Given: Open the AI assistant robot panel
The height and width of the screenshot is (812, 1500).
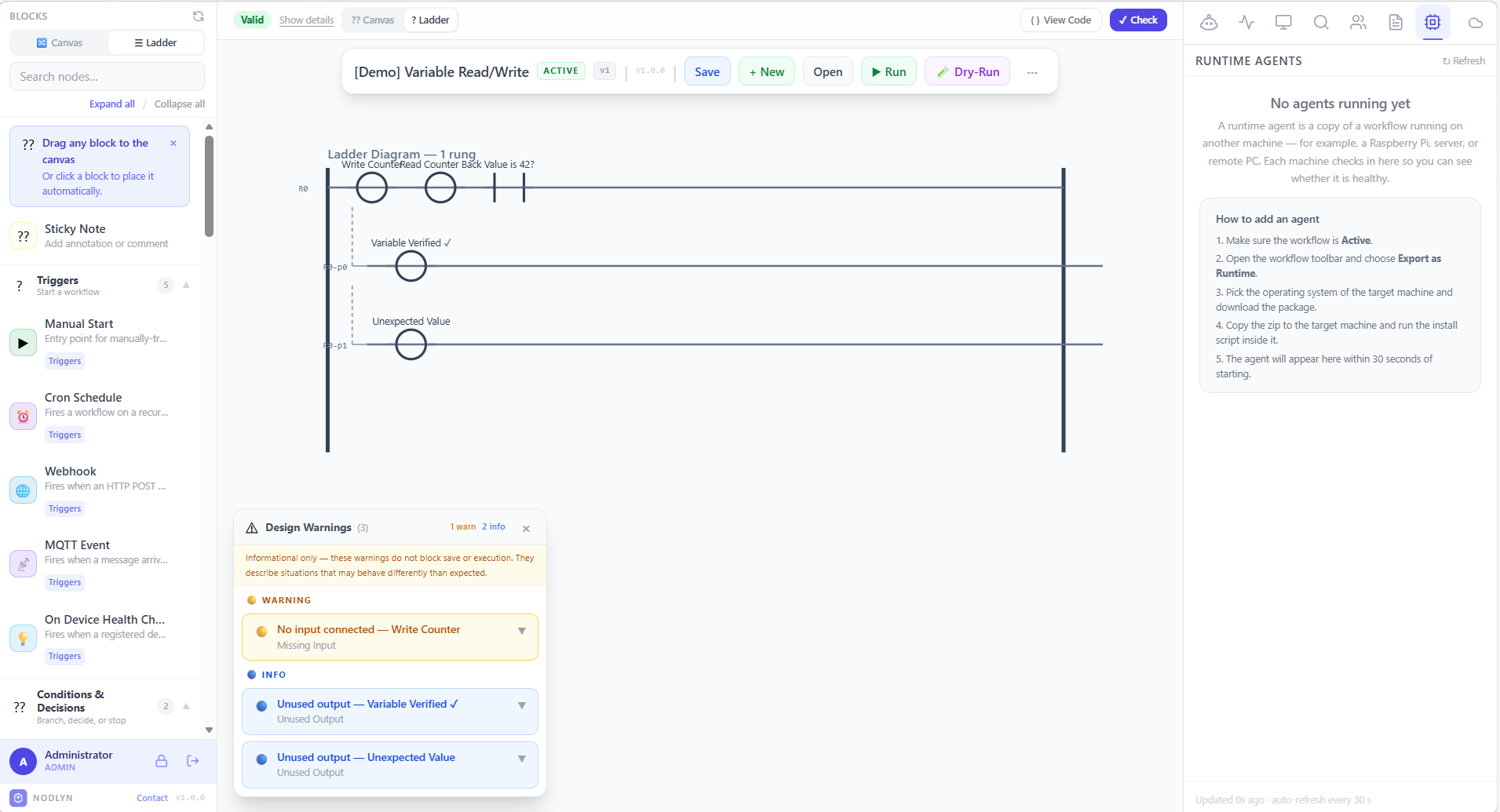Looking at the screenshot, I should click(1209, 22).
